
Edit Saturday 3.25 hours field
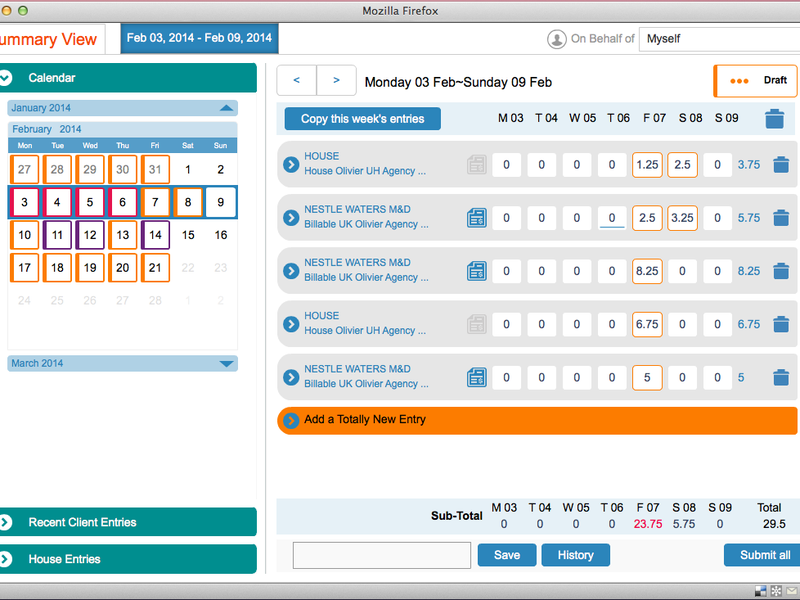click(x=682, y=218)
